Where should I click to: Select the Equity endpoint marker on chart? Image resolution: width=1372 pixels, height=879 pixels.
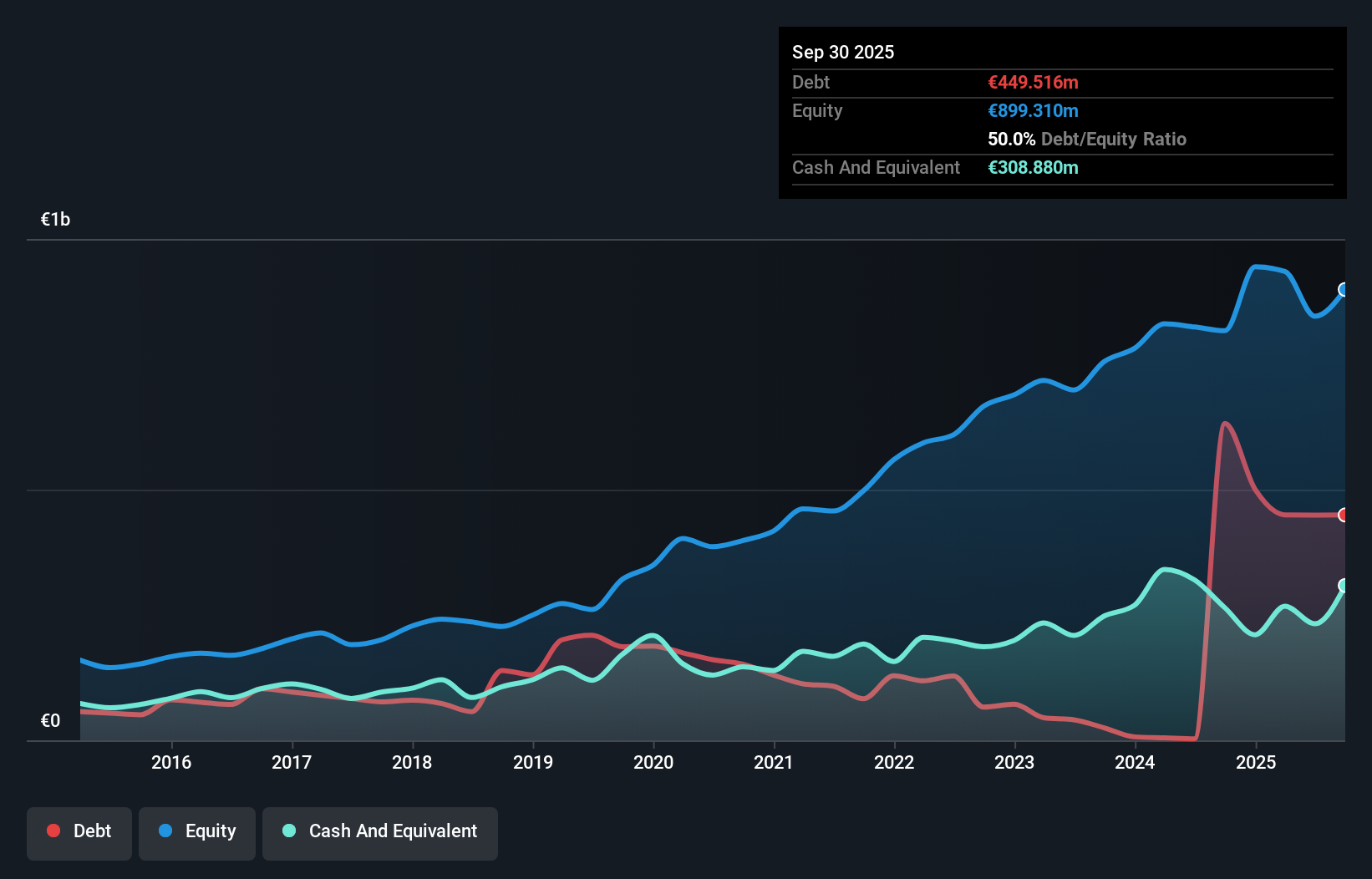coord(1344,290)
